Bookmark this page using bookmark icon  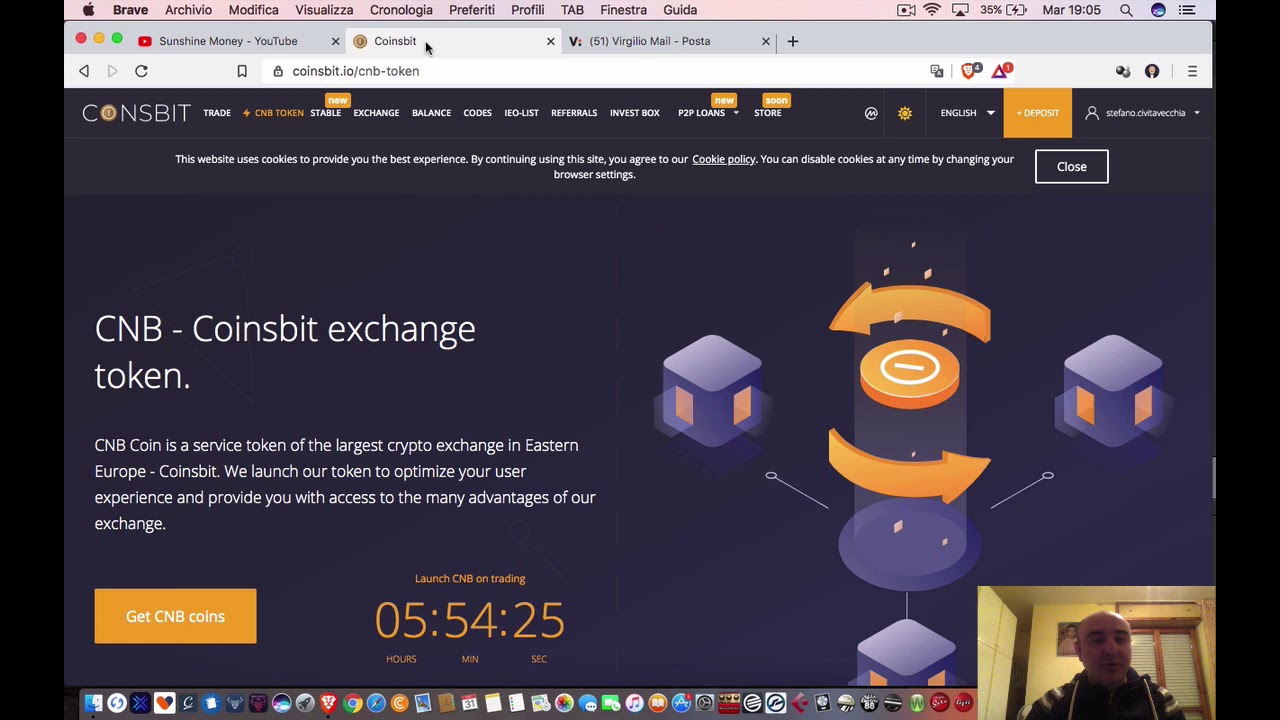point(242,71)
